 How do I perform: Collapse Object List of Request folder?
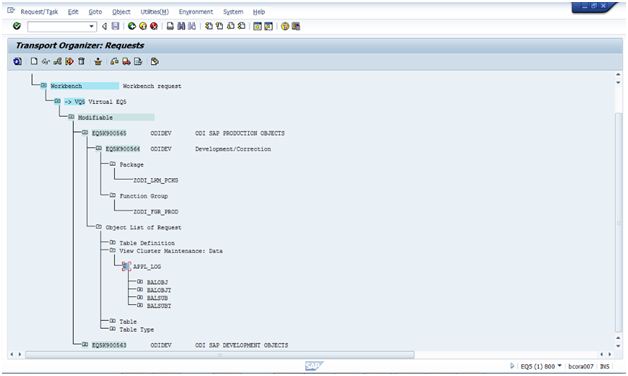tap(99, 227)
